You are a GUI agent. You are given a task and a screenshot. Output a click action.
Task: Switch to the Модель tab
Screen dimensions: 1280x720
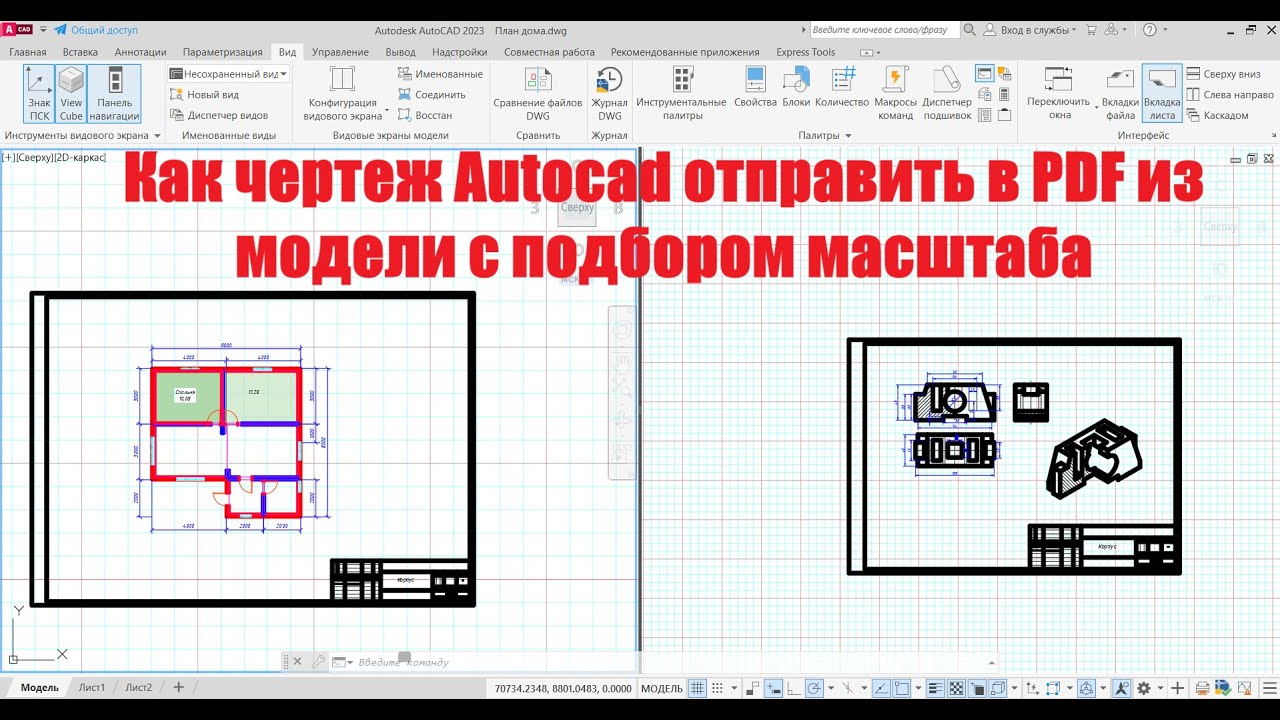(x=40, y=687)
